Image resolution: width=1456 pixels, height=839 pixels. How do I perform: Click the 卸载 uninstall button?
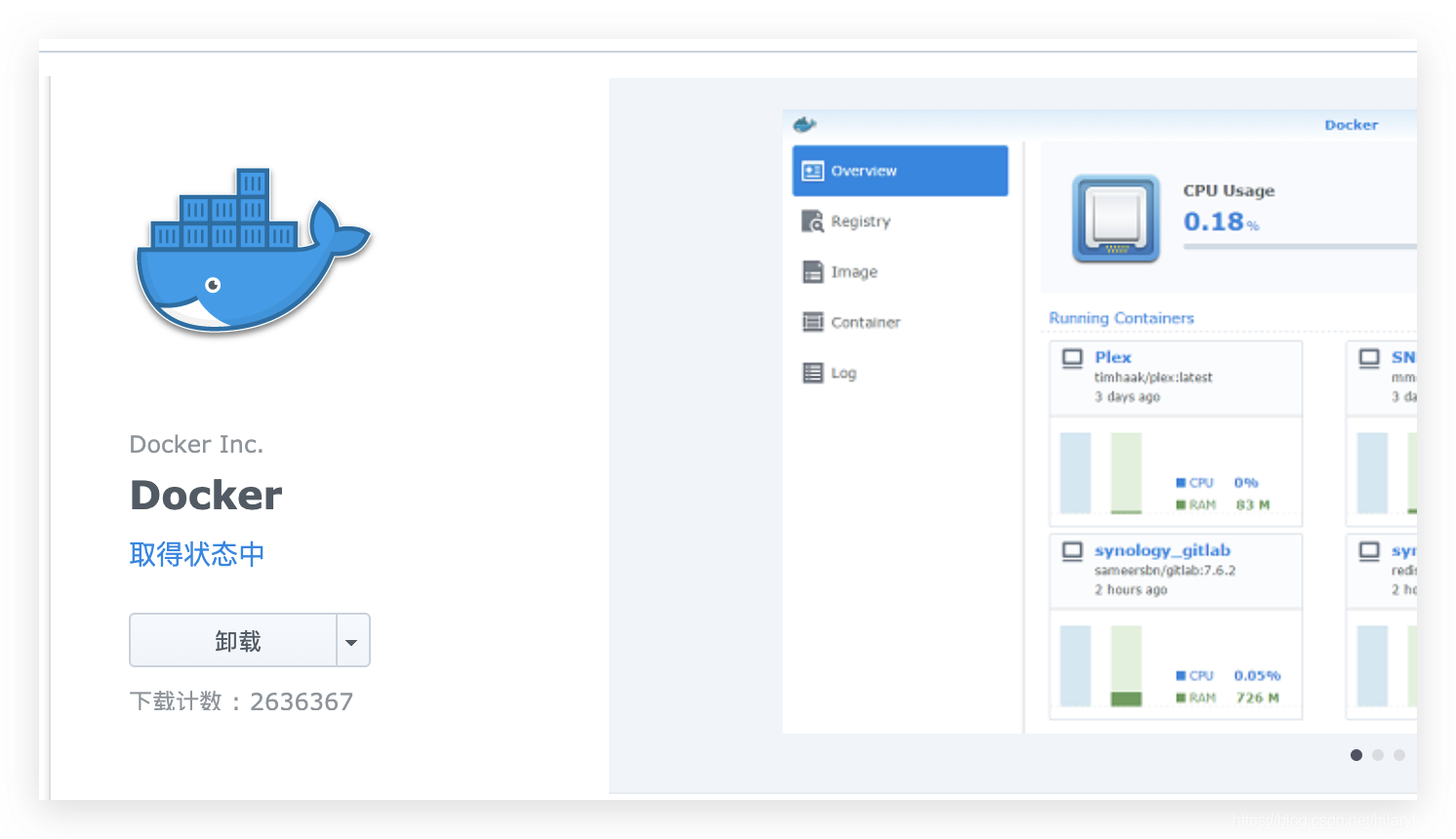pyautogui.click(x=233, y=640)
